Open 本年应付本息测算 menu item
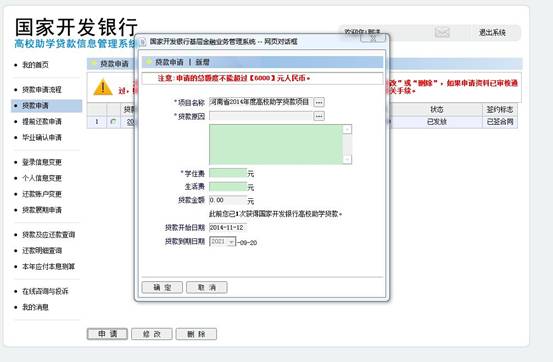This screenshot has height=362, width=553. pyautogui.click(x=49, y=266)
